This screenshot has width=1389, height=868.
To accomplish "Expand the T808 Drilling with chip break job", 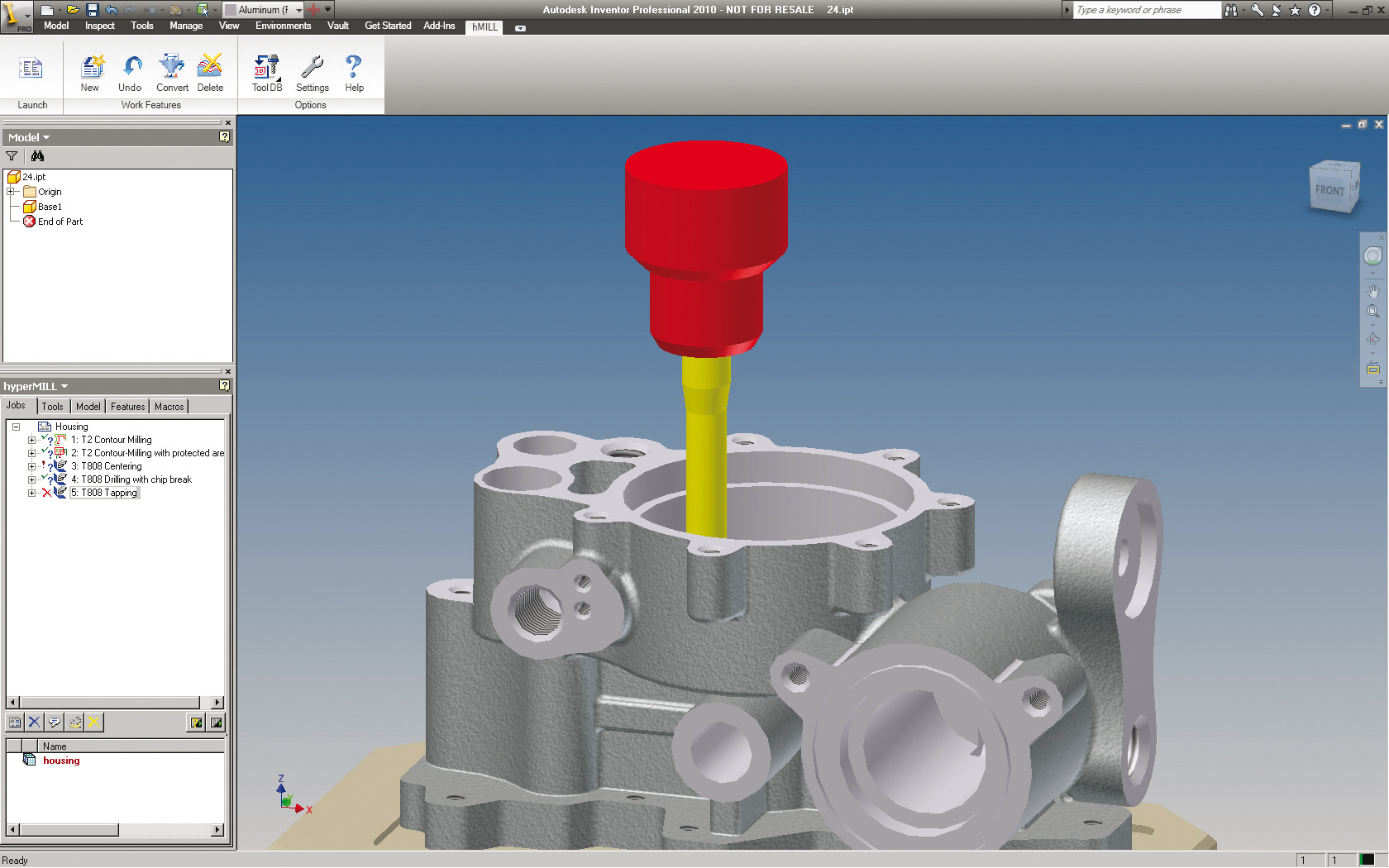I will (x=31, y=479).
